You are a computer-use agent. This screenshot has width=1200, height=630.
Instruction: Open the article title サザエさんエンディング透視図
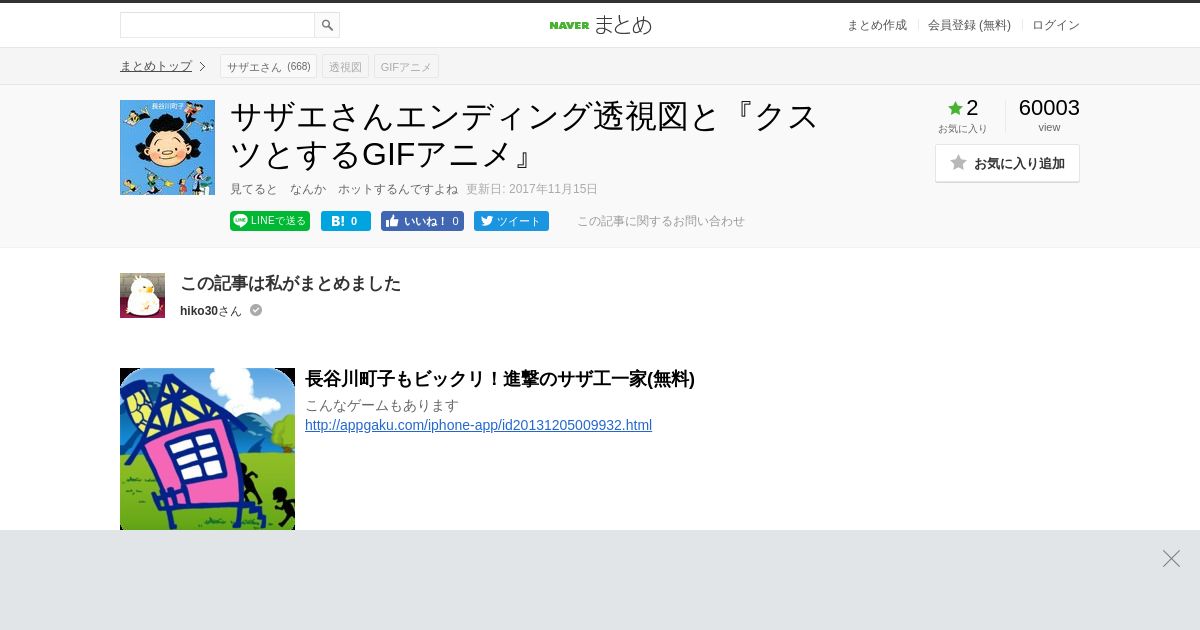(x=525, y=135)
